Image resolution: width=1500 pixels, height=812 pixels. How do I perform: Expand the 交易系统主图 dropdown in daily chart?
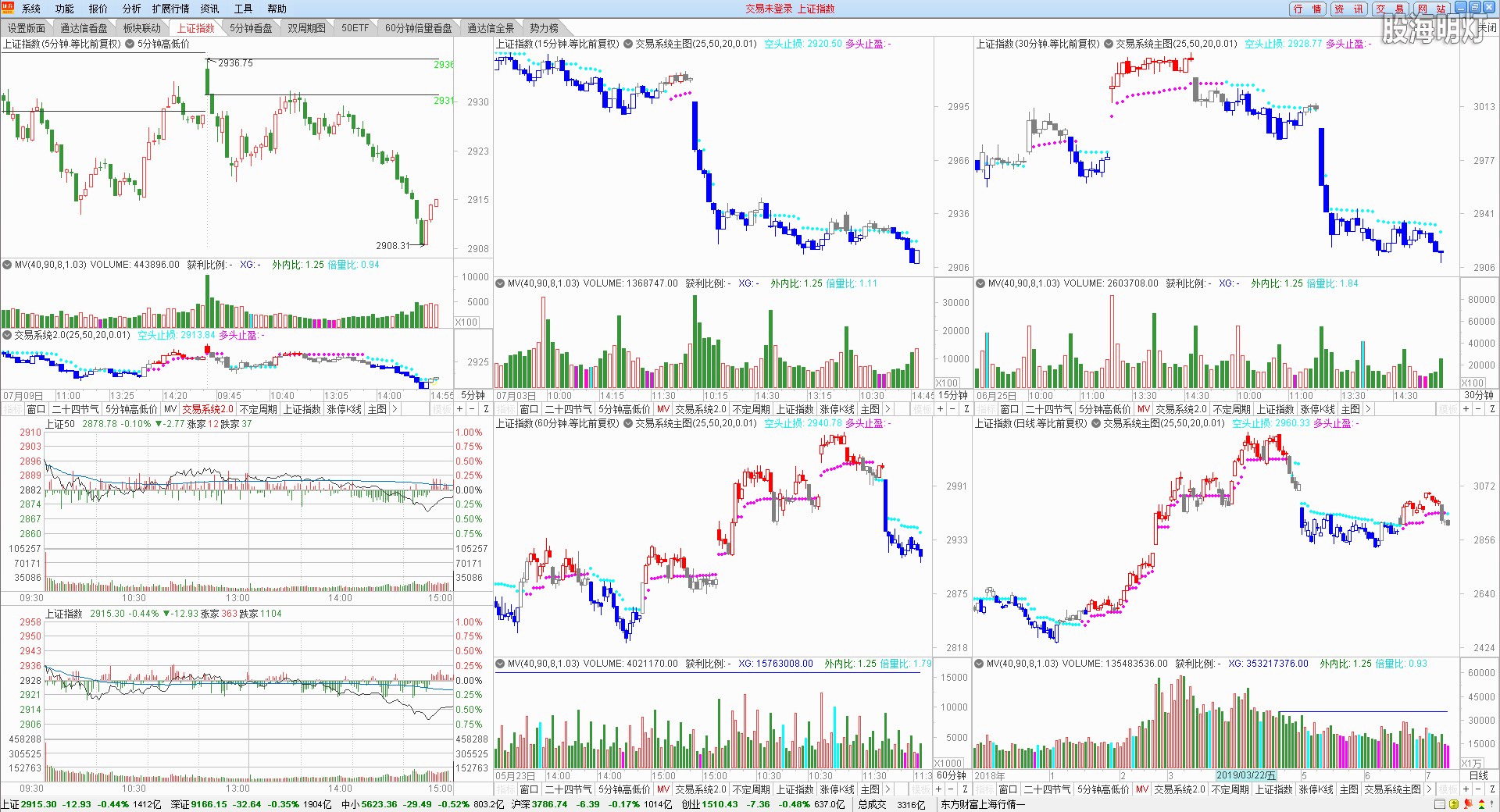pos(1095,423)
